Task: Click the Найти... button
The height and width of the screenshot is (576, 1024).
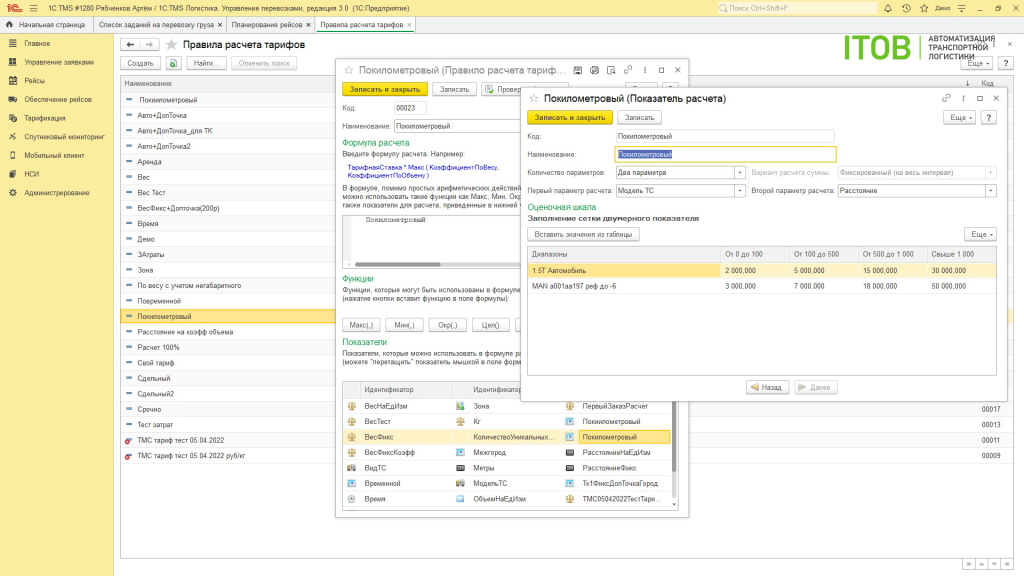Action: tap(206, 63)
